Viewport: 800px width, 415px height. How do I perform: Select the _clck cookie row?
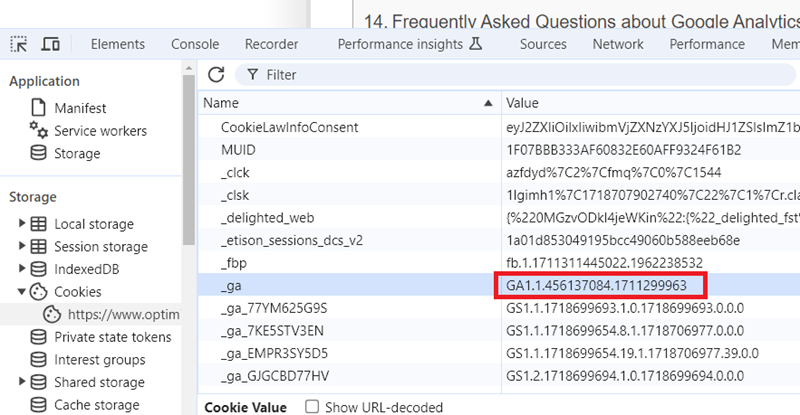[499, 173]
